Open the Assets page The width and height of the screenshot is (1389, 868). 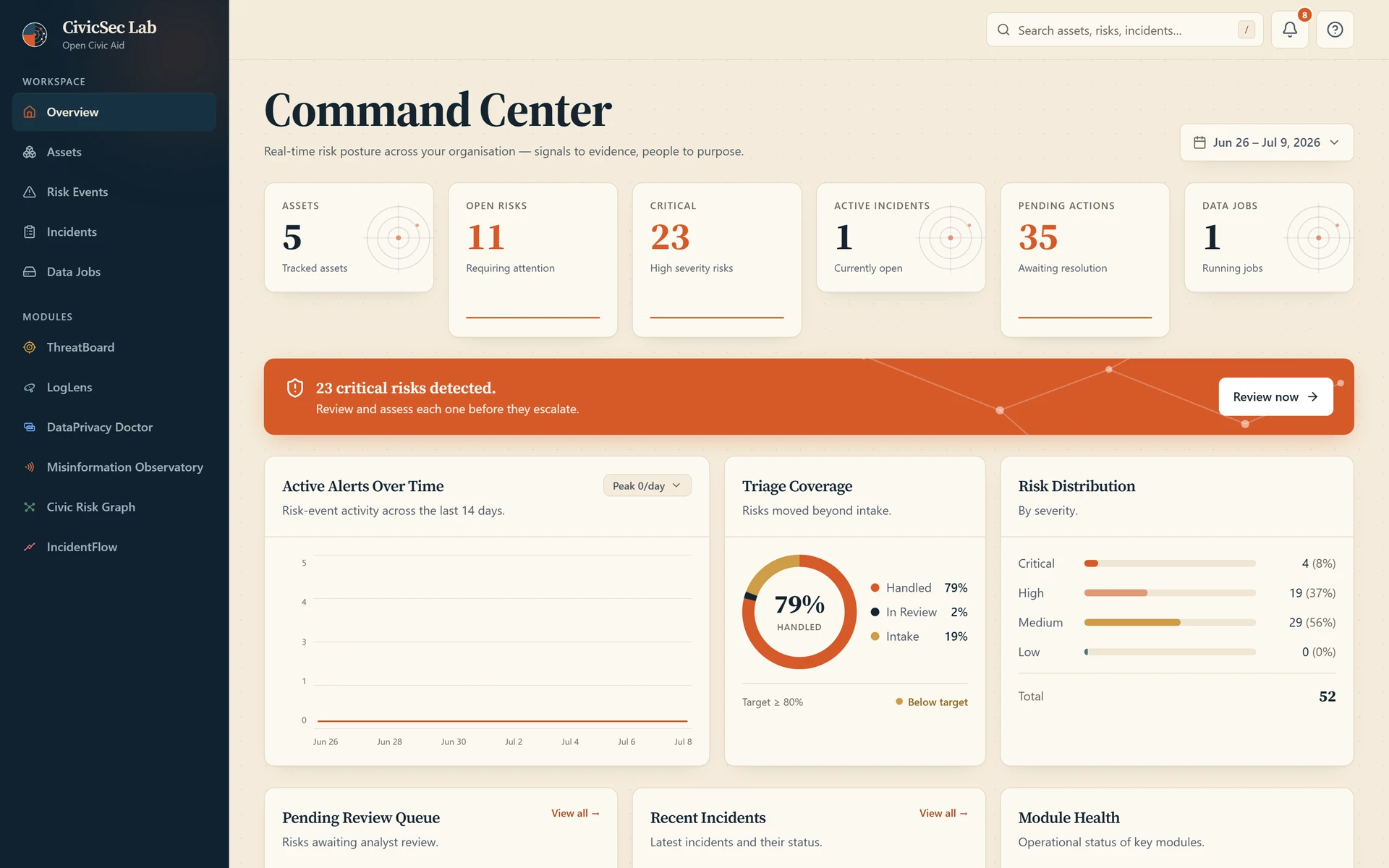114,152
